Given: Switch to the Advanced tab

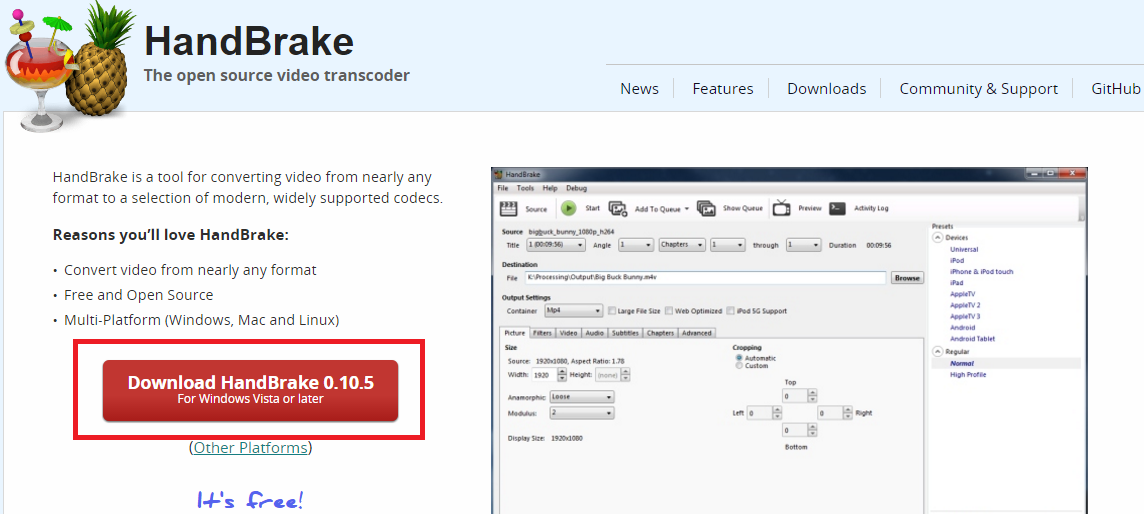Looking at the screenshot, I should click(x=697, y=333).
